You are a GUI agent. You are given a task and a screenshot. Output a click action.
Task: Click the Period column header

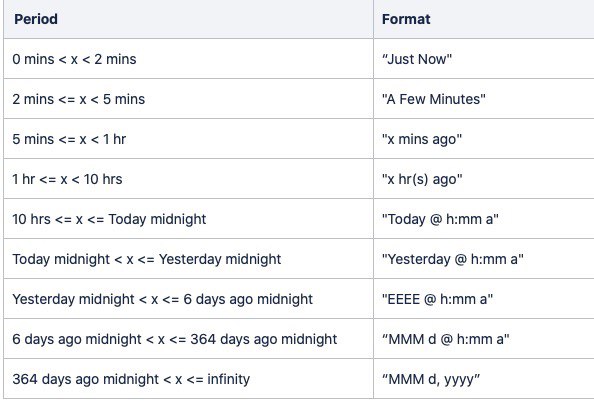[x=188, y=19]
